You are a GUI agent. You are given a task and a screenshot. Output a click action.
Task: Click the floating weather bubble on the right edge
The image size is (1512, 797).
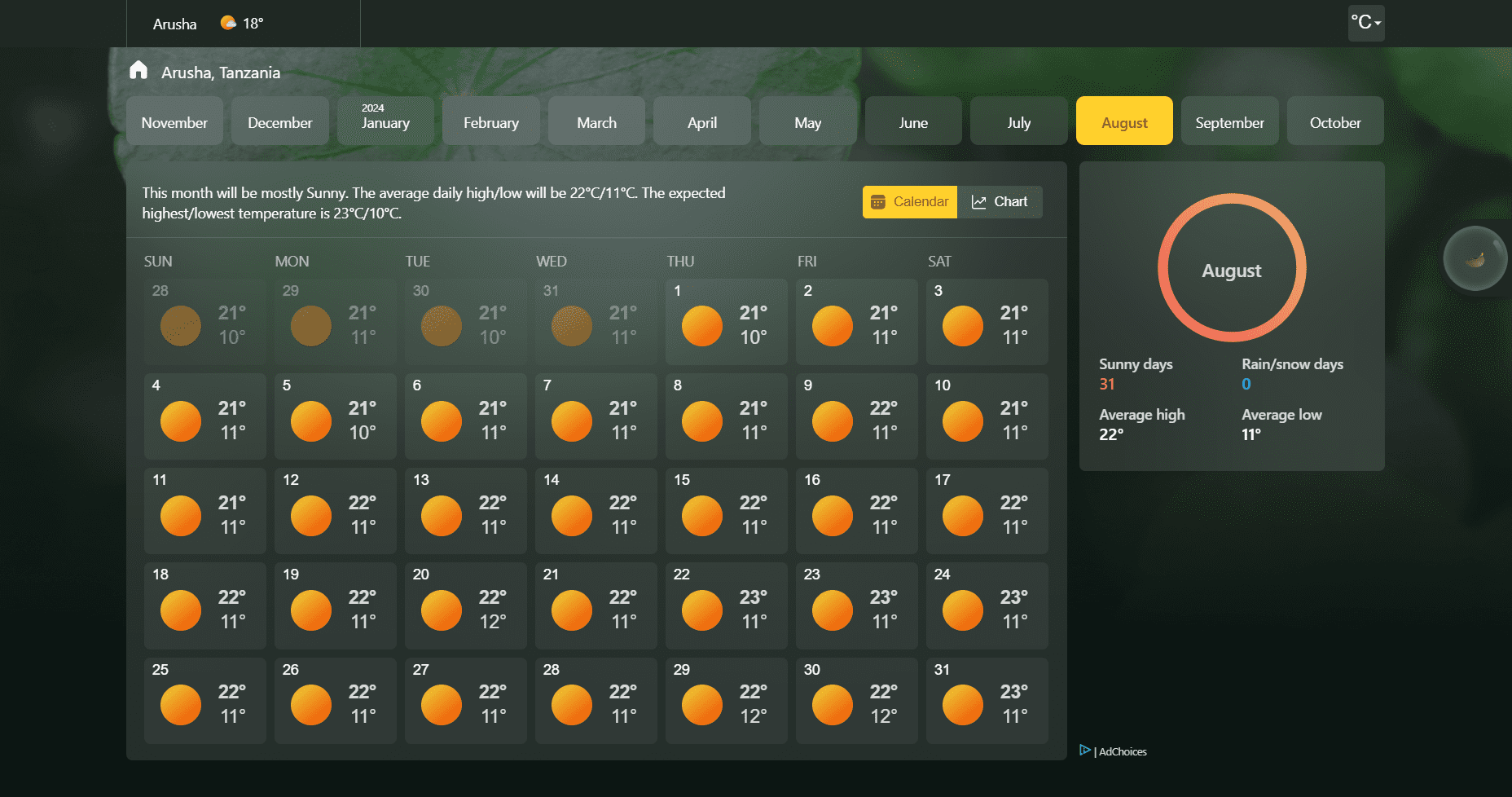click(x=1475, y=258)
